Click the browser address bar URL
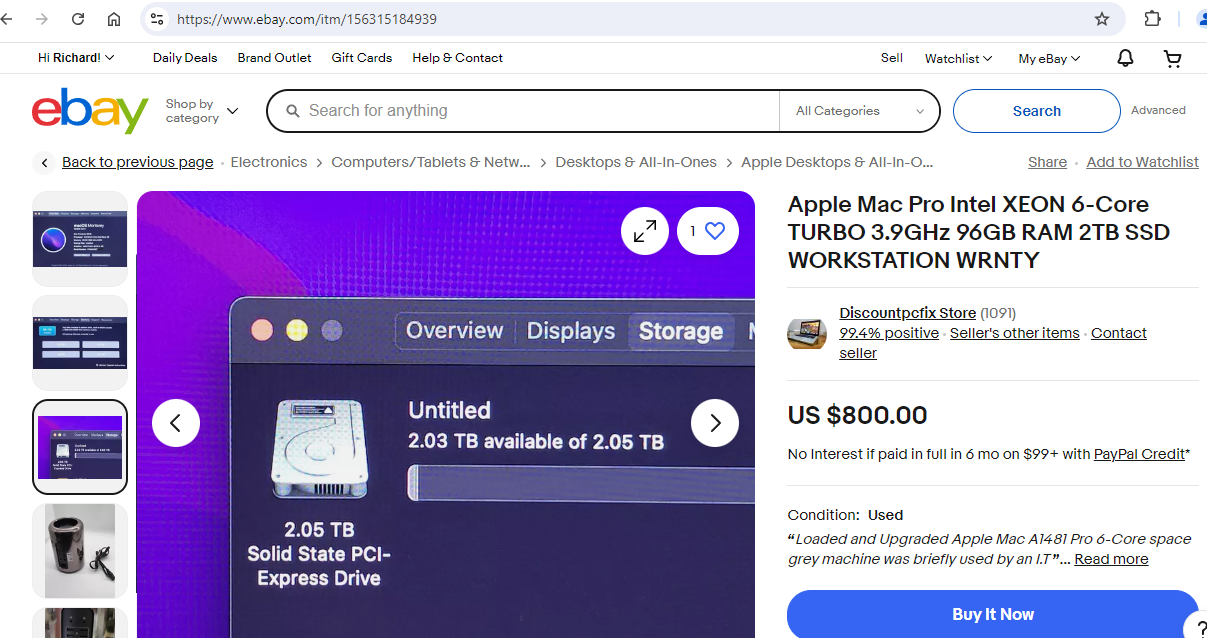1207x638 pixels. tap(306, 19)
